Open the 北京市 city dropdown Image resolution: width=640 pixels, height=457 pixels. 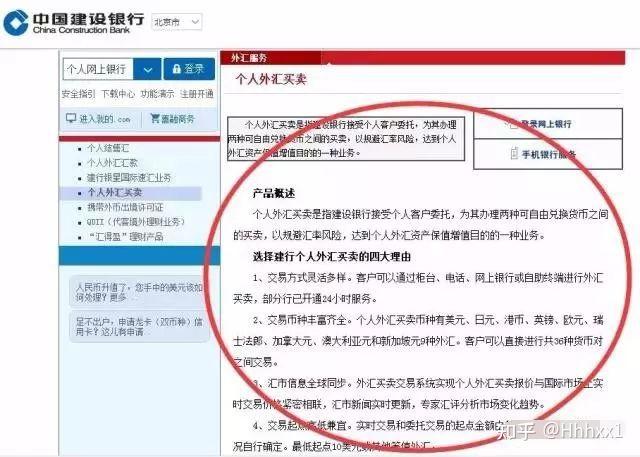(x=176, y=21)
